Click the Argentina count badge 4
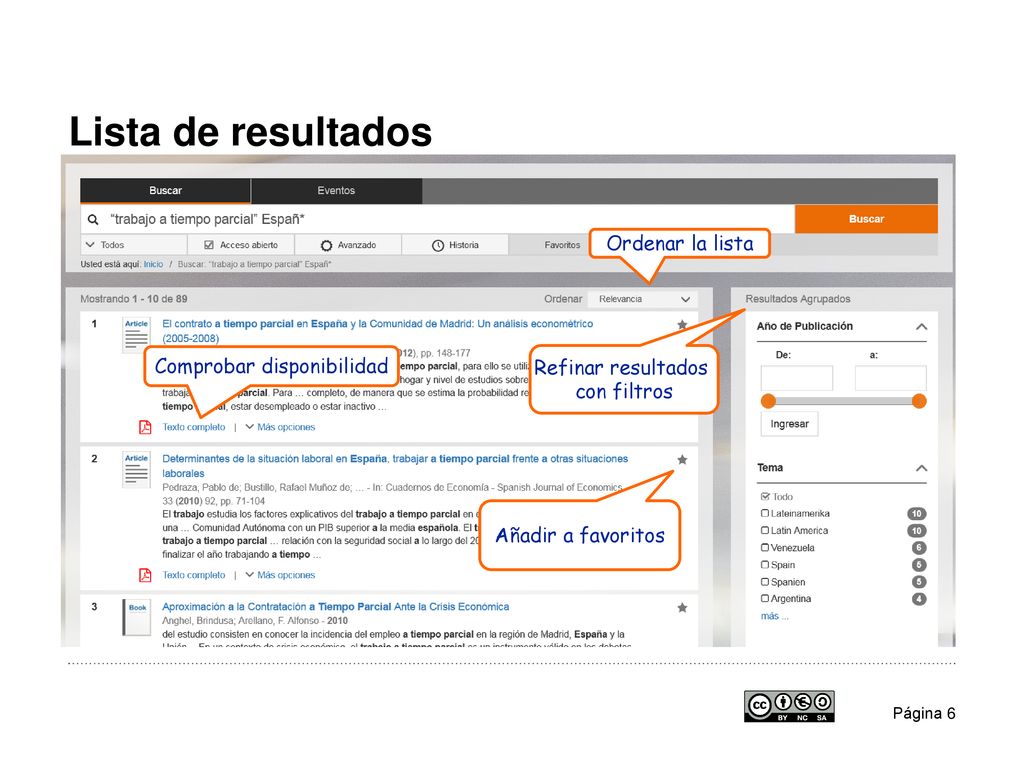The image size is (1024, 768). point(919,599)
